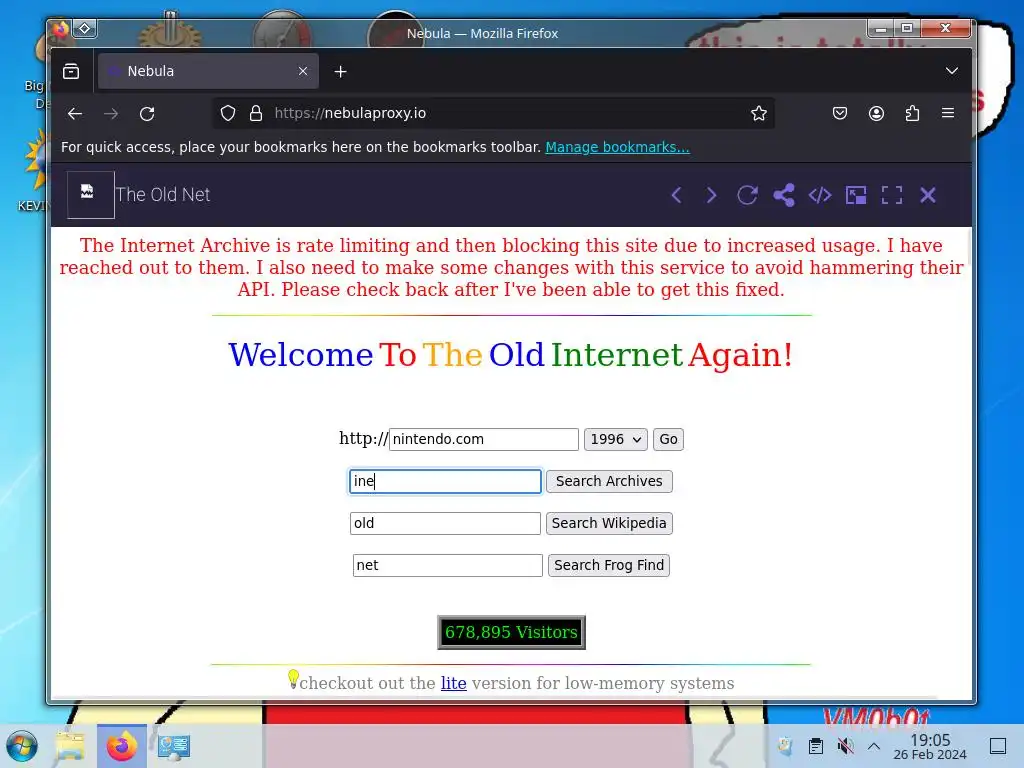
Task: Click Firefox back arrow
Action: tap(75, 114)
